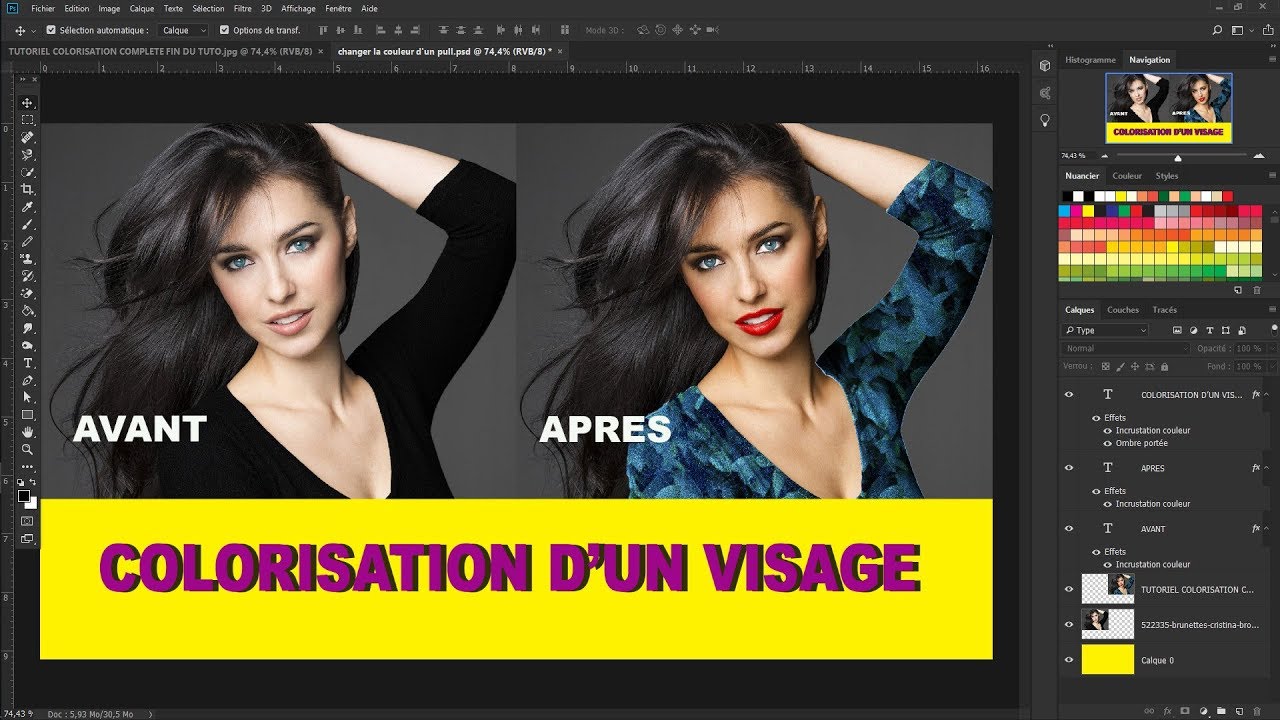Select the Eyedropper tool
Image resolution: width=1280 pixels, height=720 pixels.
click(x=27, y=206)
